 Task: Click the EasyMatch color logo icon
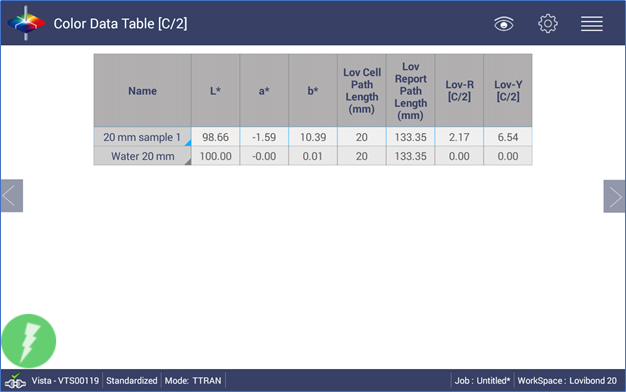coord(26,23)
